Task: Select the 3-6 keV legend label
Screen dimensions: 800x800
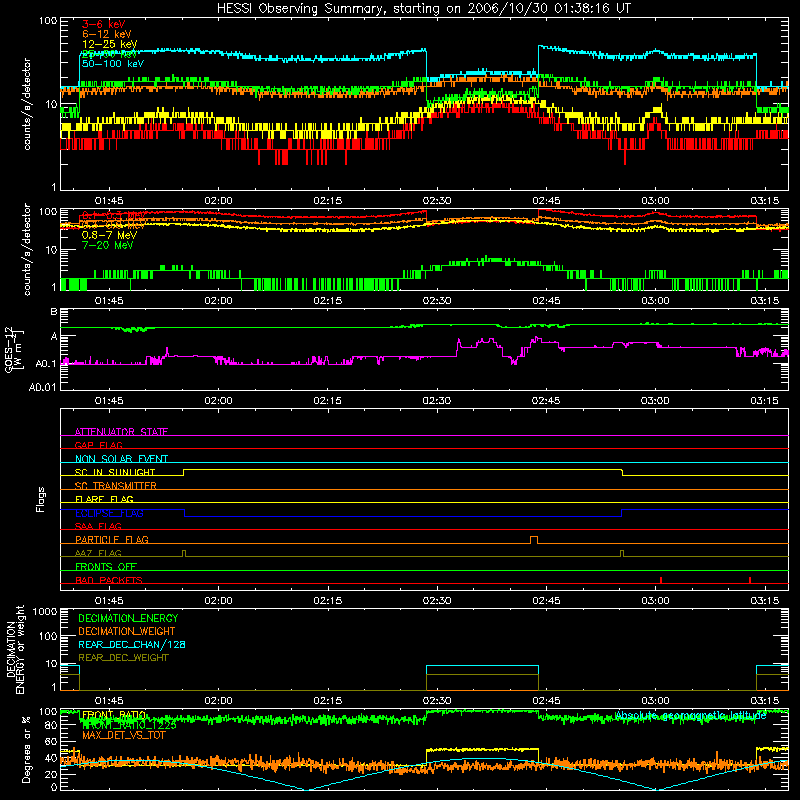Action: pos(104,24)
